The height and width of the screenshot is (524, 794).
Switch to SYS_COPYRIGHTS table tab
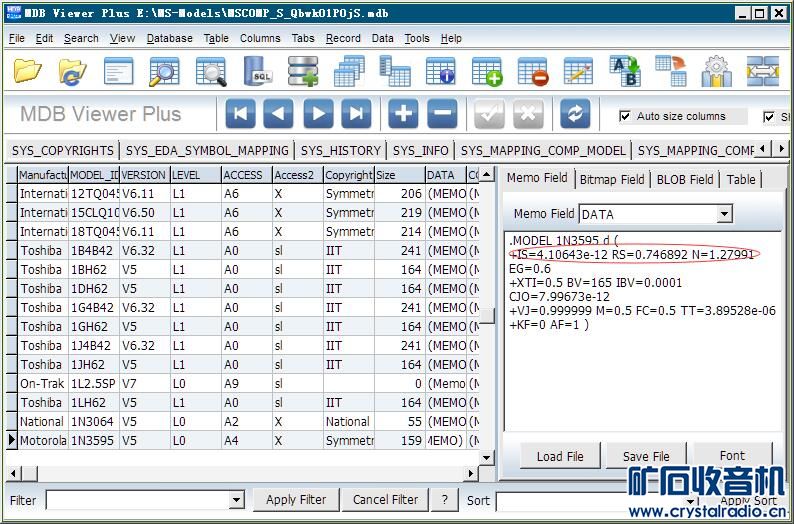pyautogui.click(x=63, y=150)
